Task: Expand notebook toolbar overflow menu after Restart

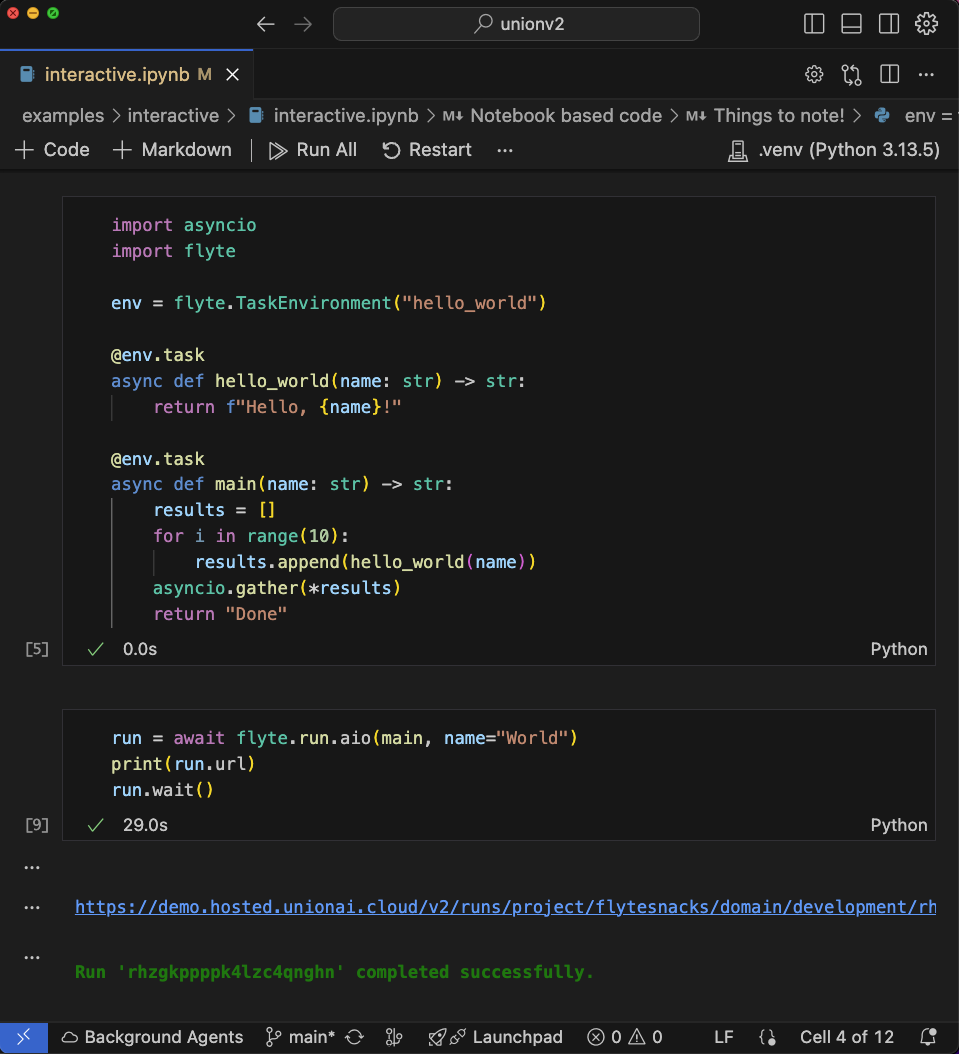Action: tap(504, 150)
